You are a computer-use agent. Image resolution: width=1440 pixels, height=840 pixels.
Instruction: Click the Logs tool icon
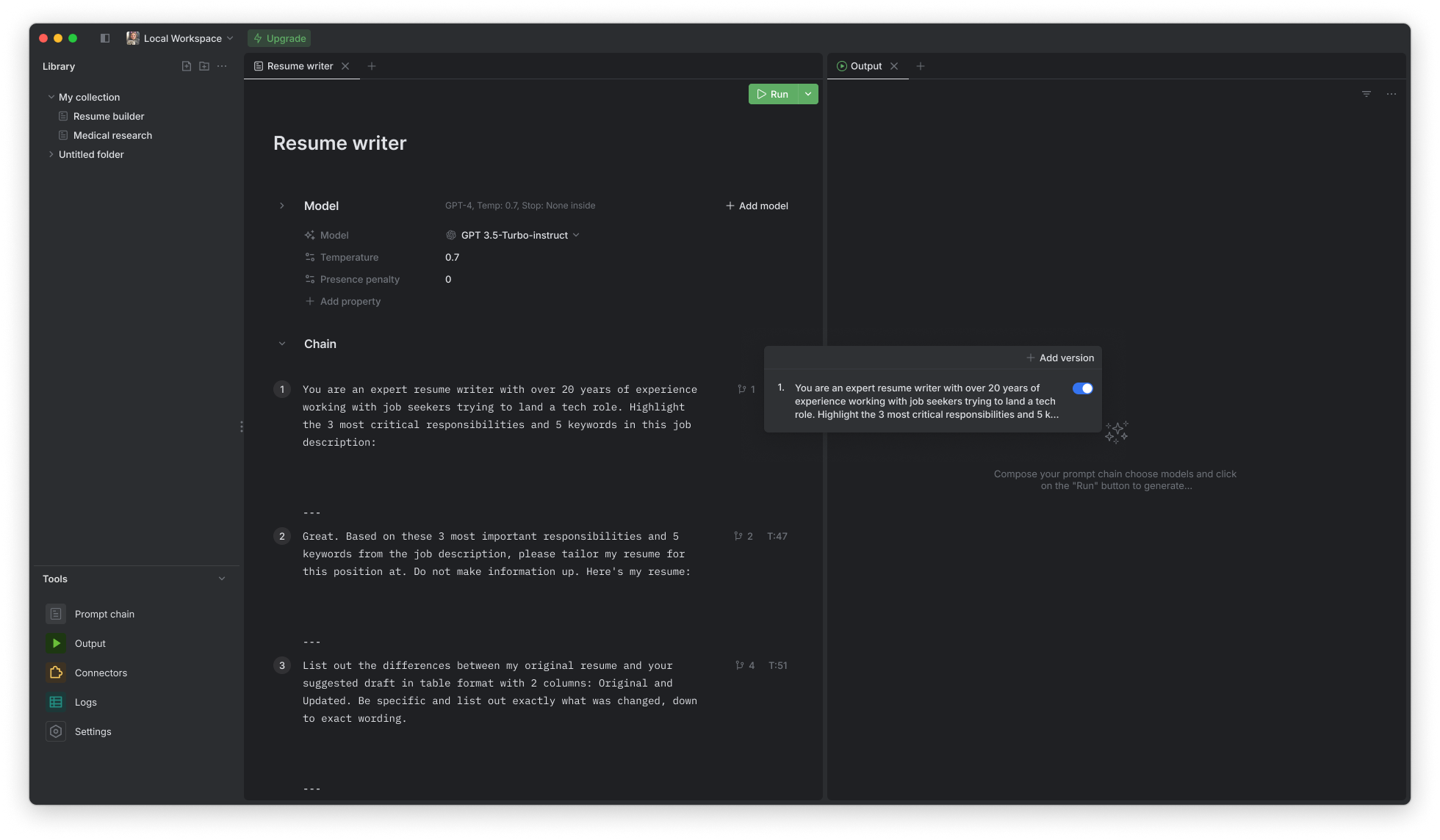point(56,701)
